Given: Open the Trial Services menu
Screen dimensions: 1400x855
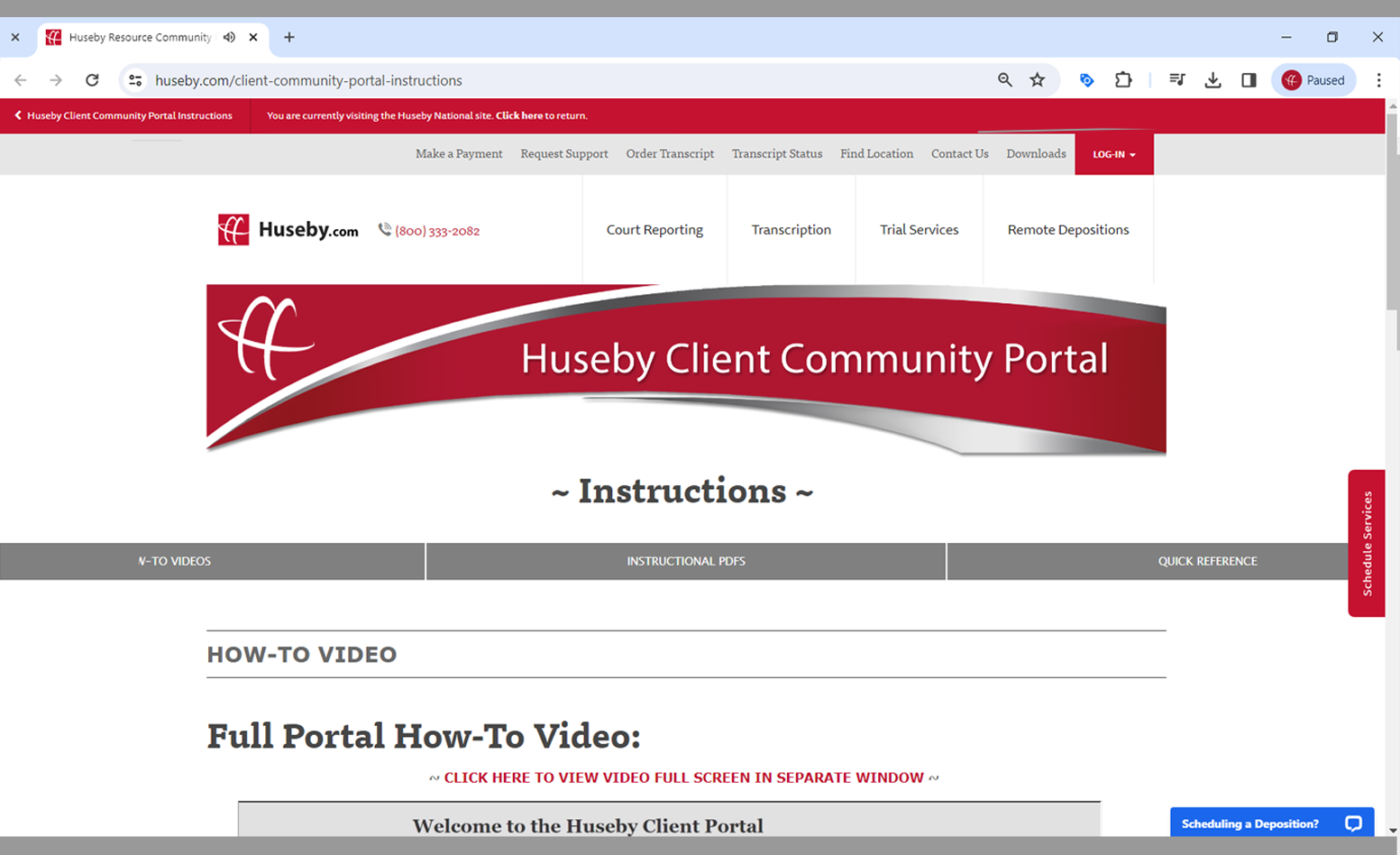Looking at the screenshot, I should (x=919, y=230).
